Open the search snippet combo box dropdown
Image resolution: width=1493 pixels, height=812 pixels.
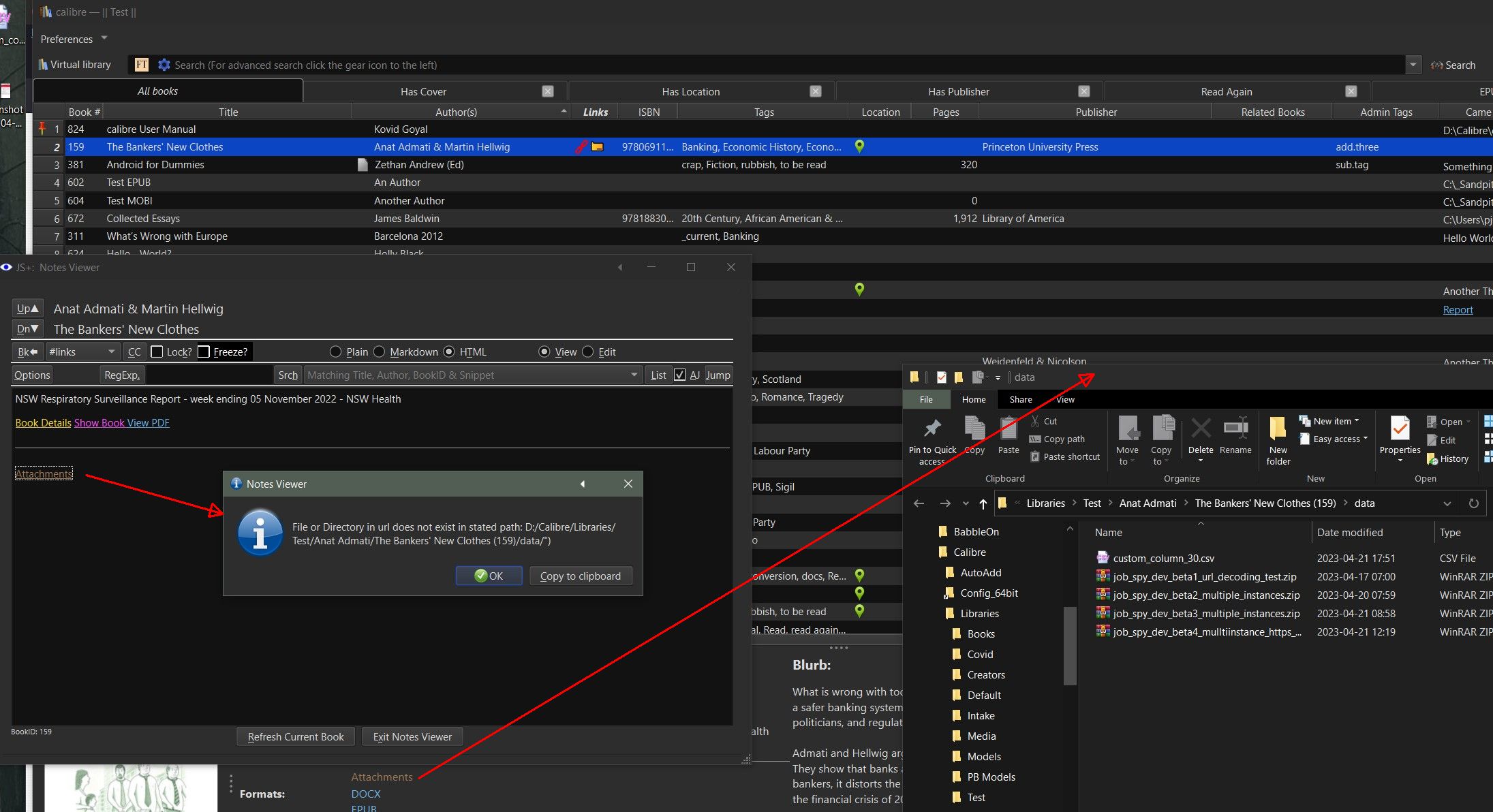pyautogui.click(x=634, y=375)
